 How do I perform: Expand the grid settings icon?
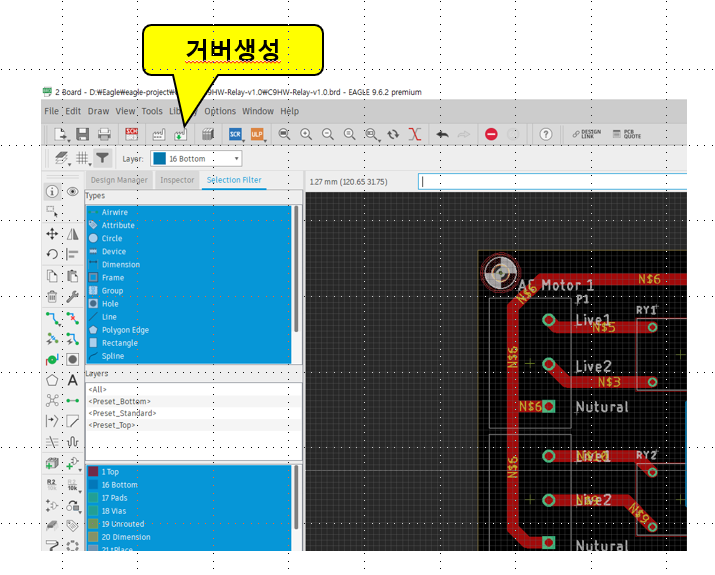(x=83, y=158)
